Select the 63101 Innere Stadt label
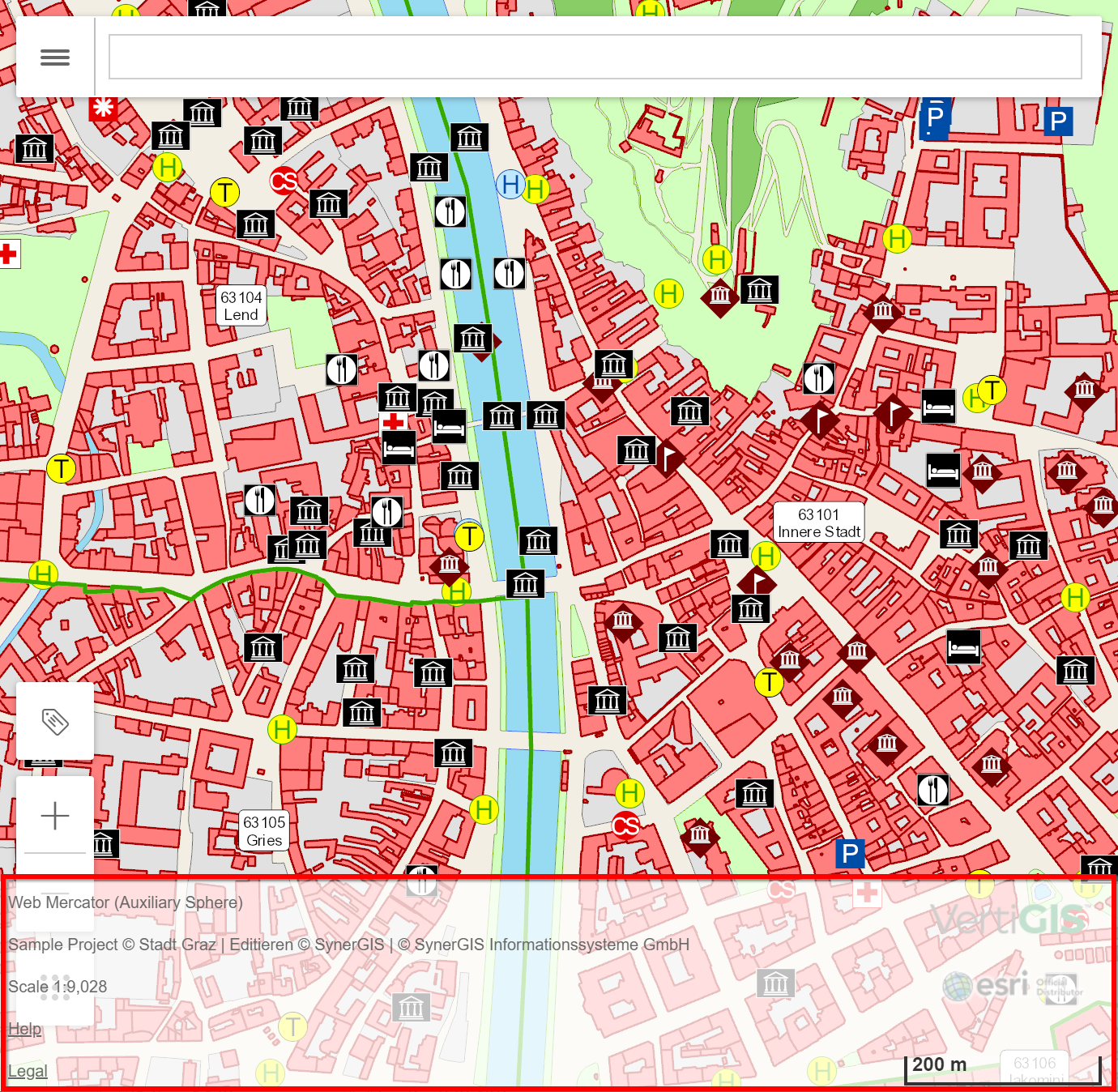The height and width of the screenshot is (1092, 1118). pyautogui.click(x=818, y=523)
